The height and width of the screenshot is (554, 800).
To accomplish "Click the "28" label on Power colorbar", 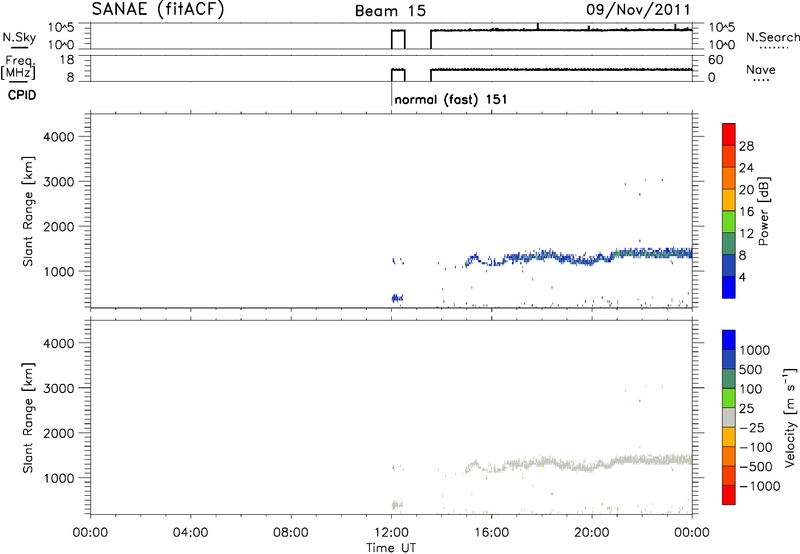I will (x=746, y=146).
